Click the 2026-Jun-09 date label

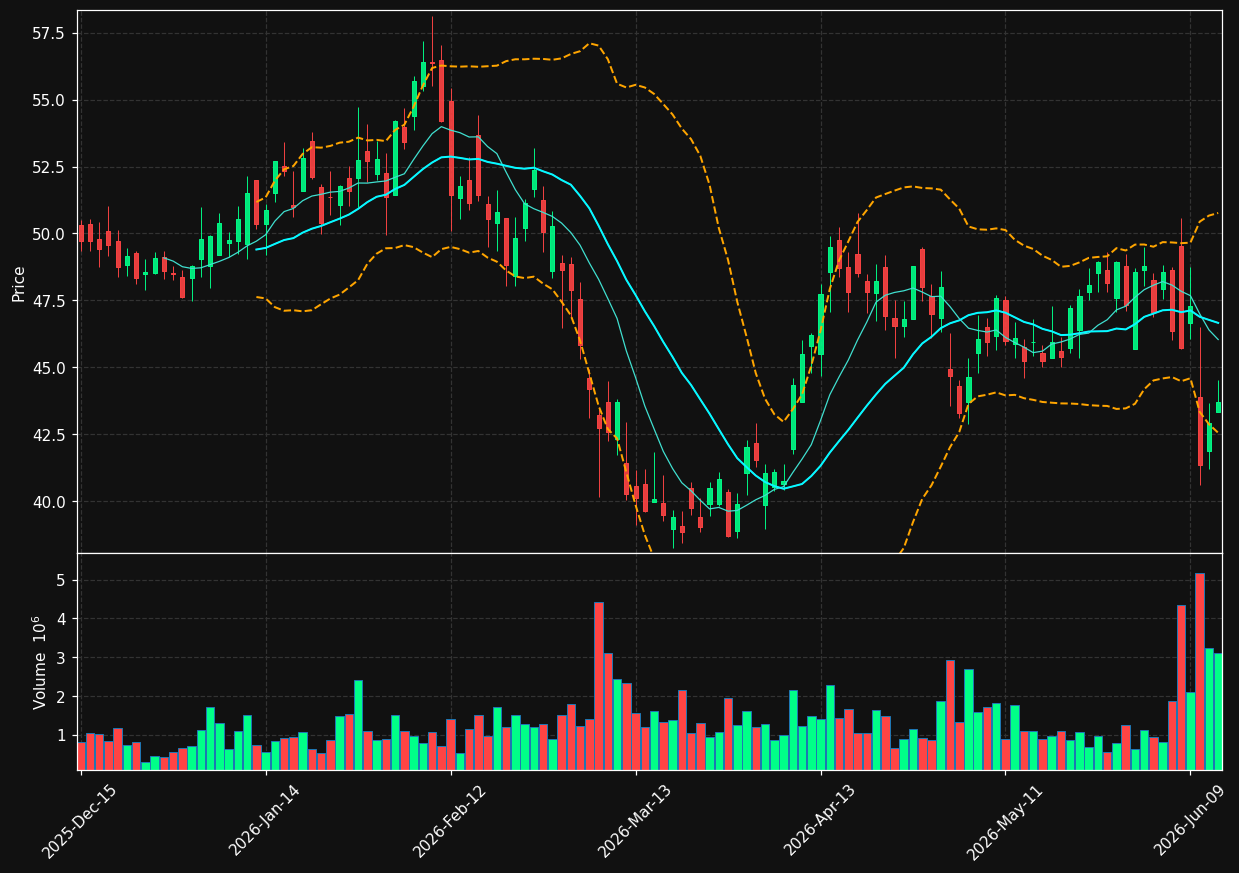[x=1188, y=821]
